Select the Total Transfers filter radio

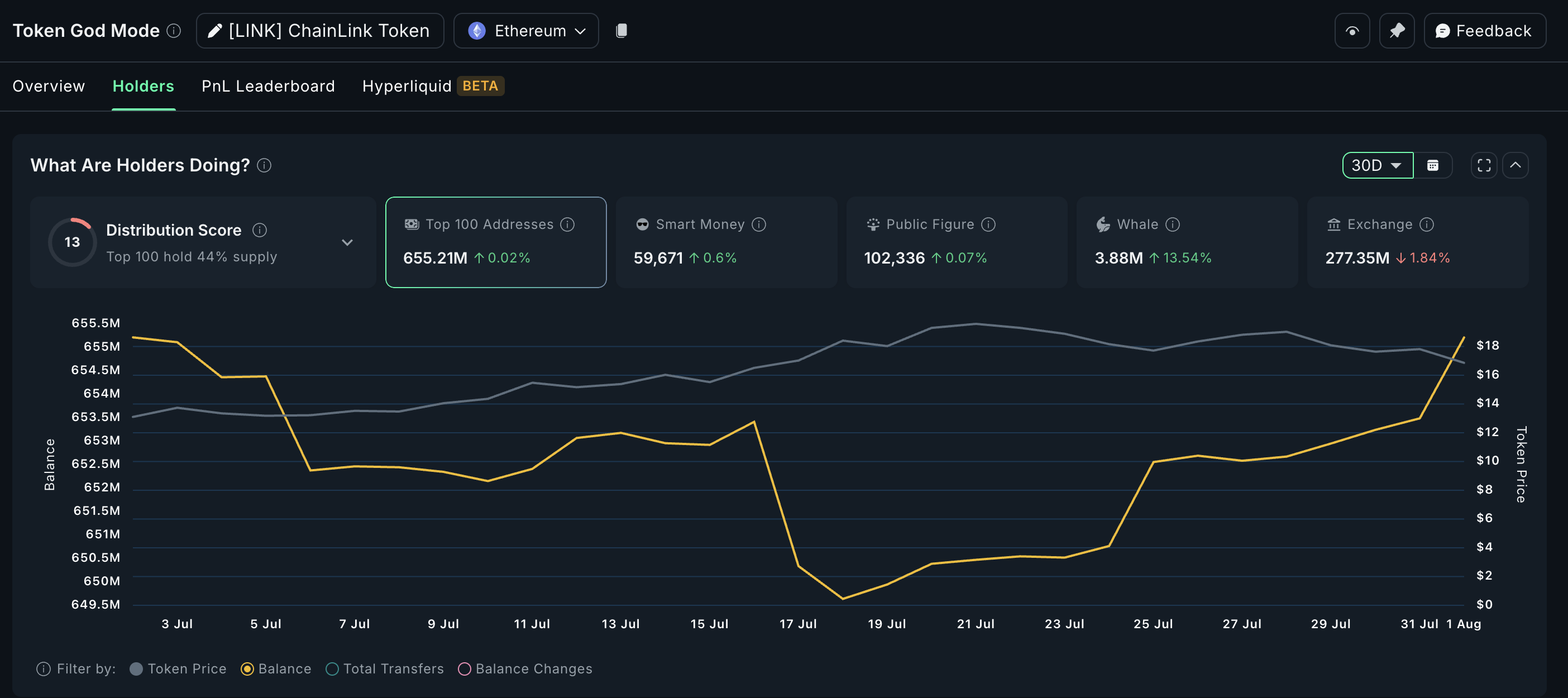332,669
